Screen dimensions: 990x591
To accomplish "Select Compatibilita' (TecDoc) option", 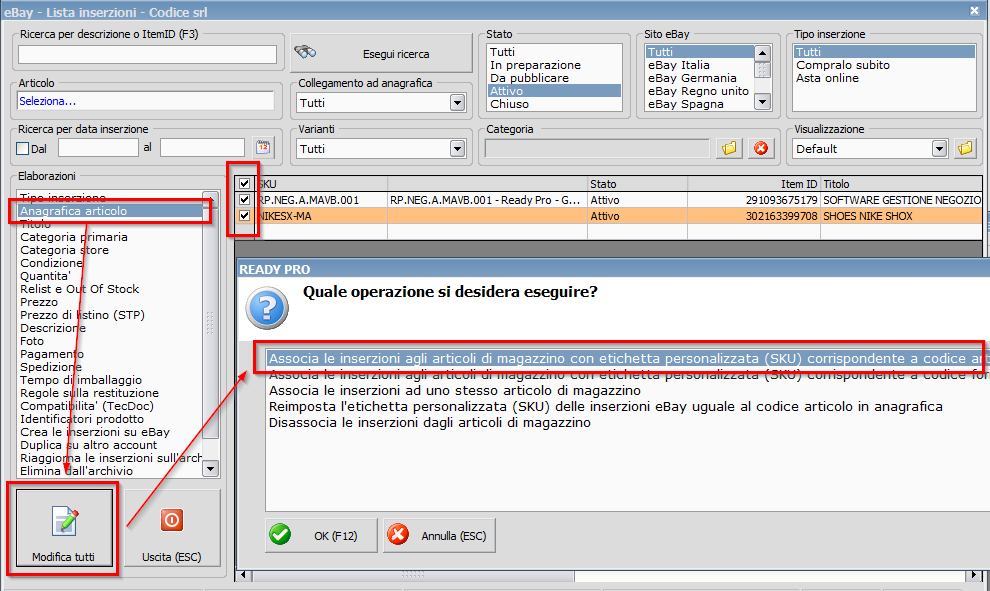I will coord(110,406).
